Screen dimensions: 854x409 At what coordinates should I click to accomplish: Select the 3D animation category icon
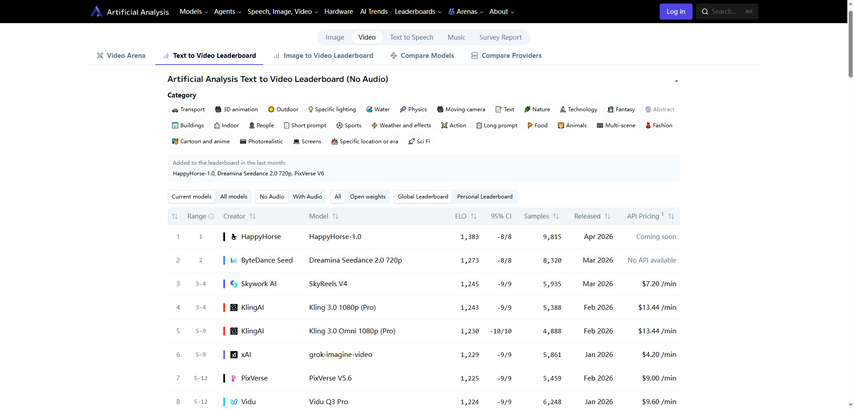tap(218, 109)
